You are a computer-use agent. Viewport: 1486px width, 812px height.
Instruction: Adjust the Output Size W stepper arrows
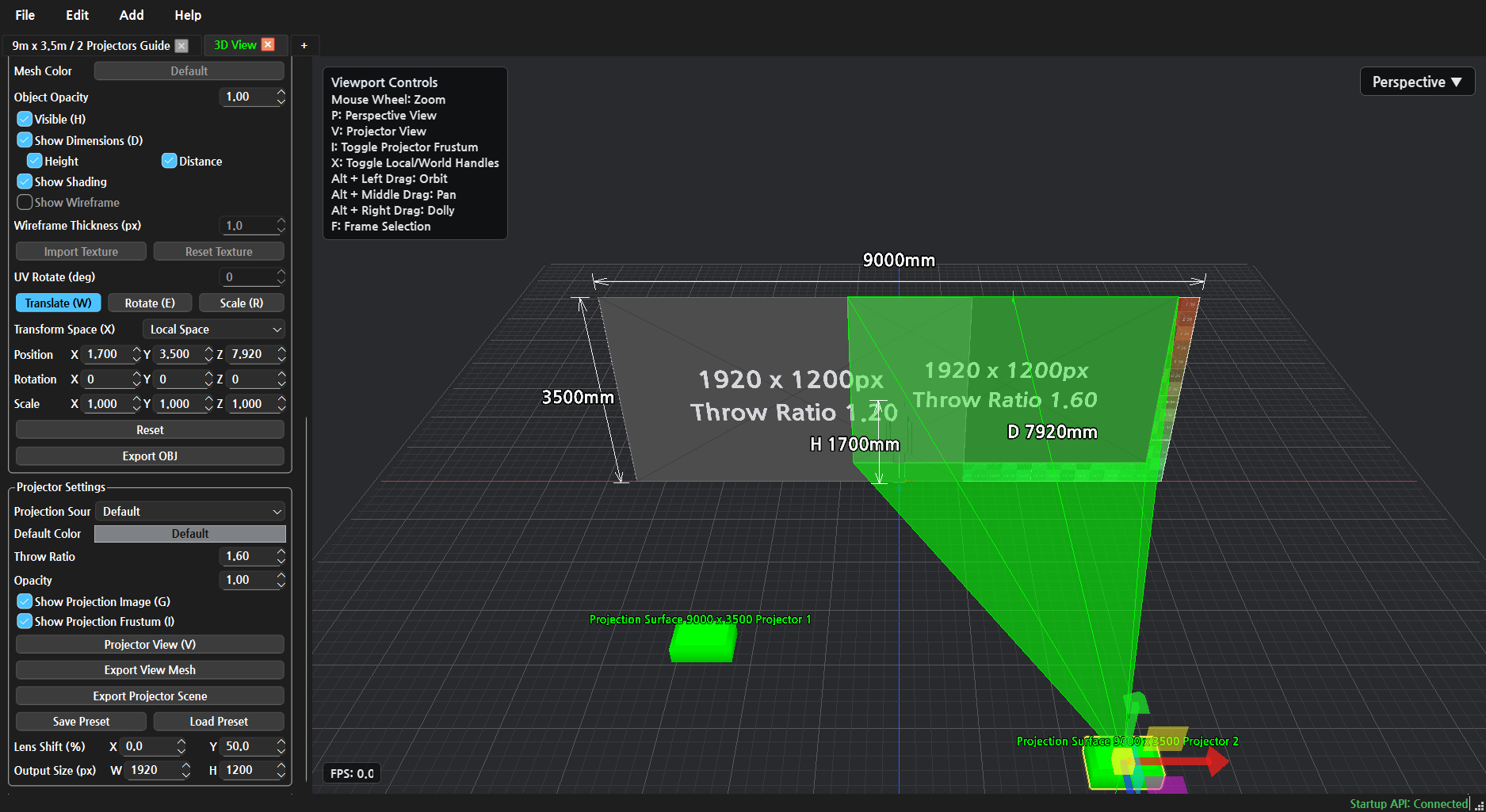pos(185,770)
